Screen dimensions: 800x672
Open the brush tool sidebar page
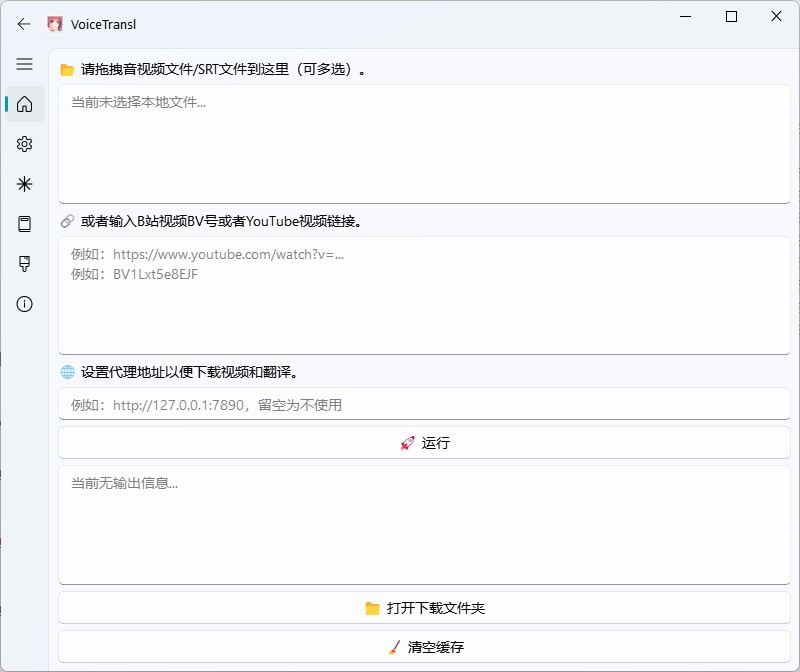click(24, 264)
